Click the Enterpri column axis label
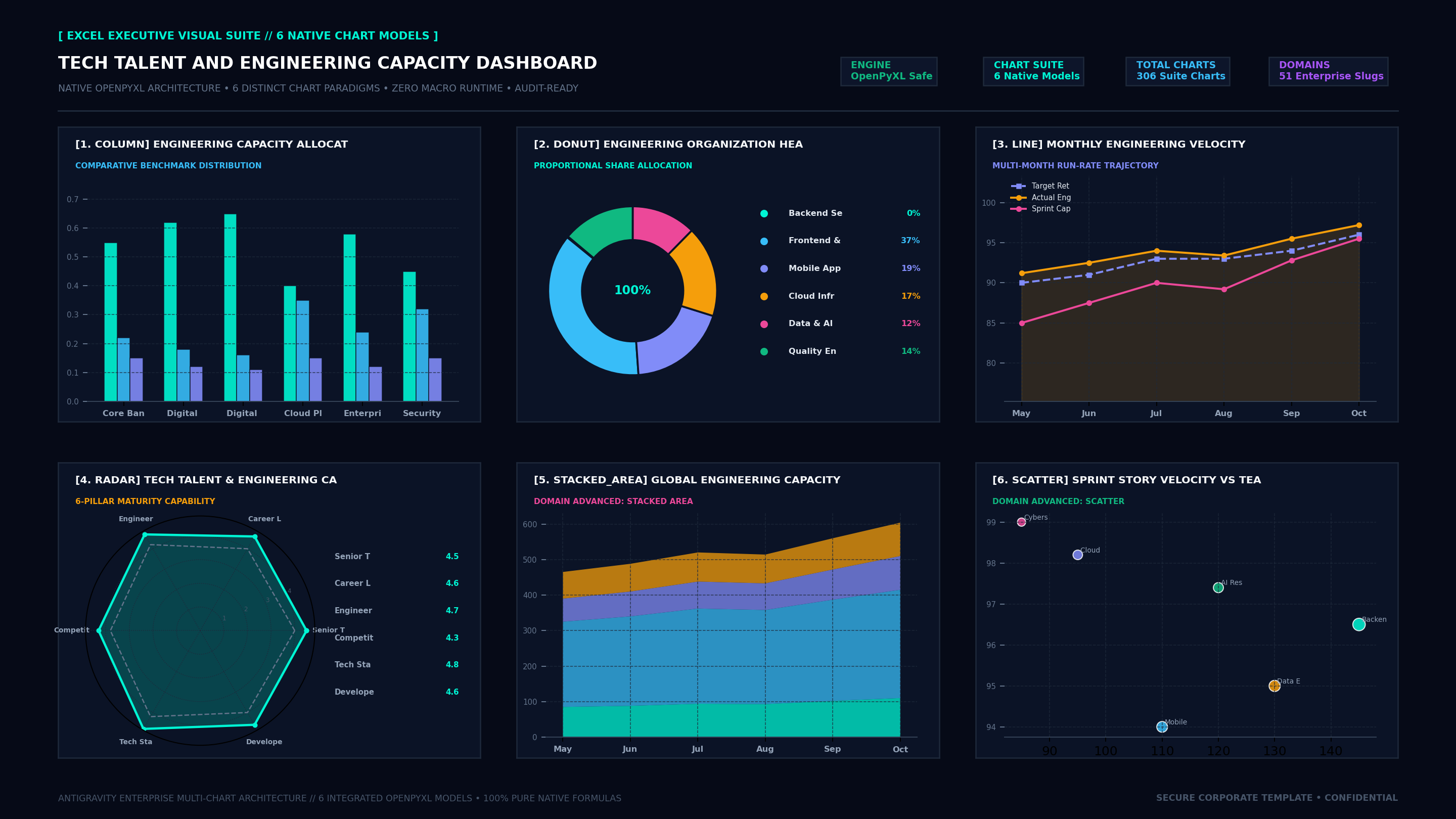The image size is (1456, 819). pos(362,414)
